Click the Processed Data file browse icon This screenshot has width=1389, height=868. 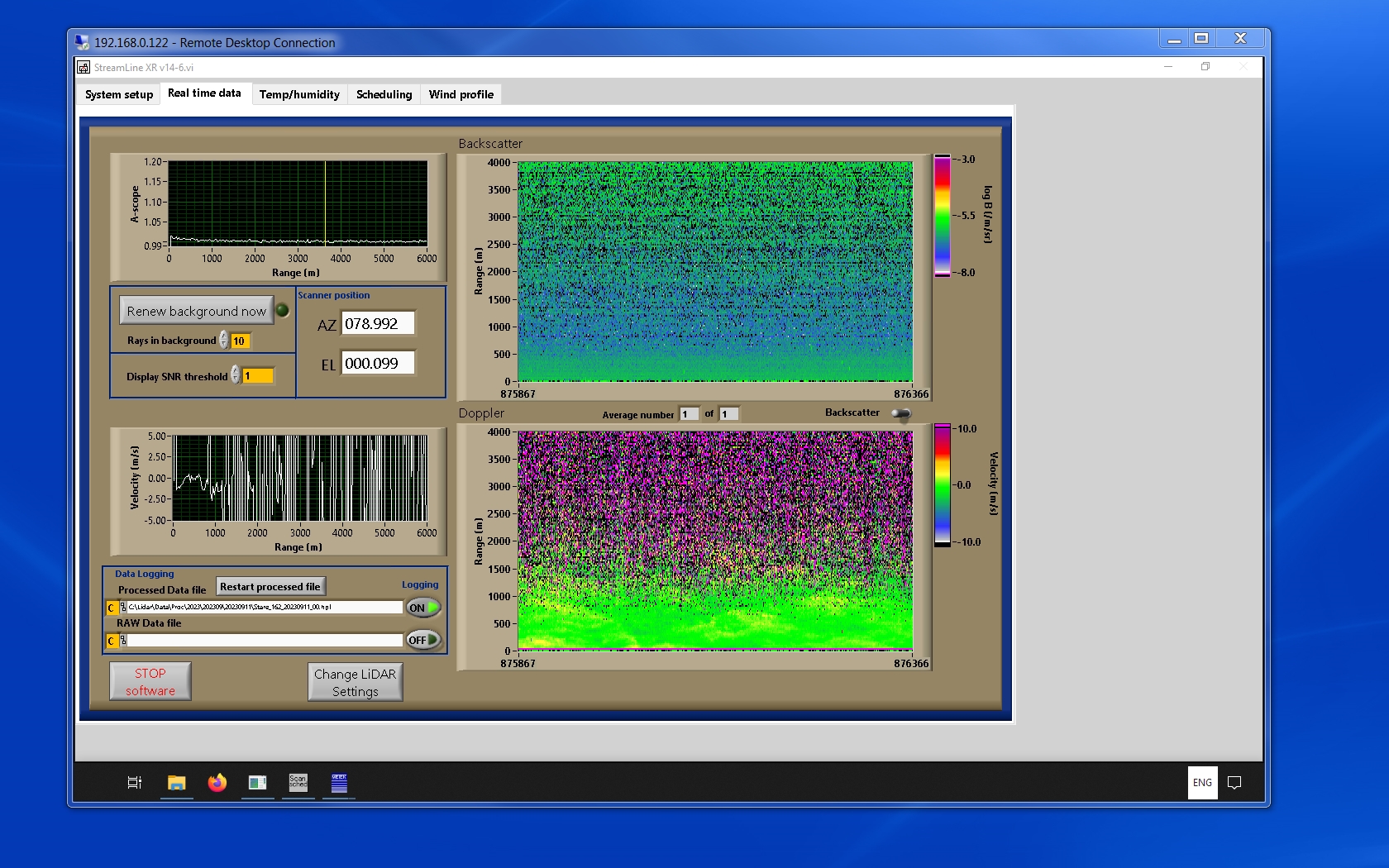coord(123,608)
